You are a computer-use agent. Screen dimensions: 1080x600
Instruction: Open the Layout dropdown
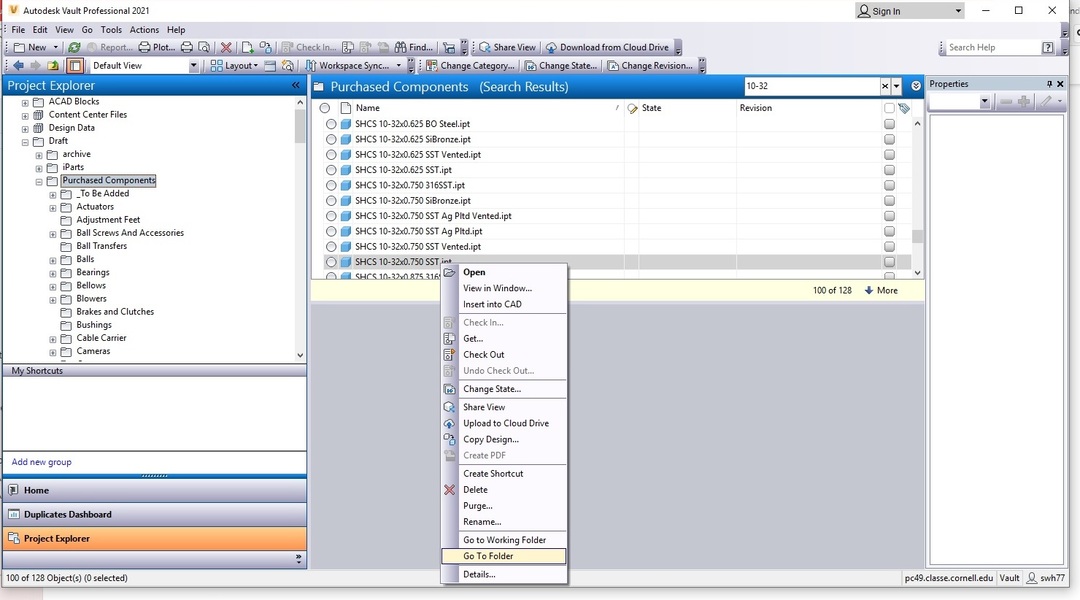click(234, 65)
